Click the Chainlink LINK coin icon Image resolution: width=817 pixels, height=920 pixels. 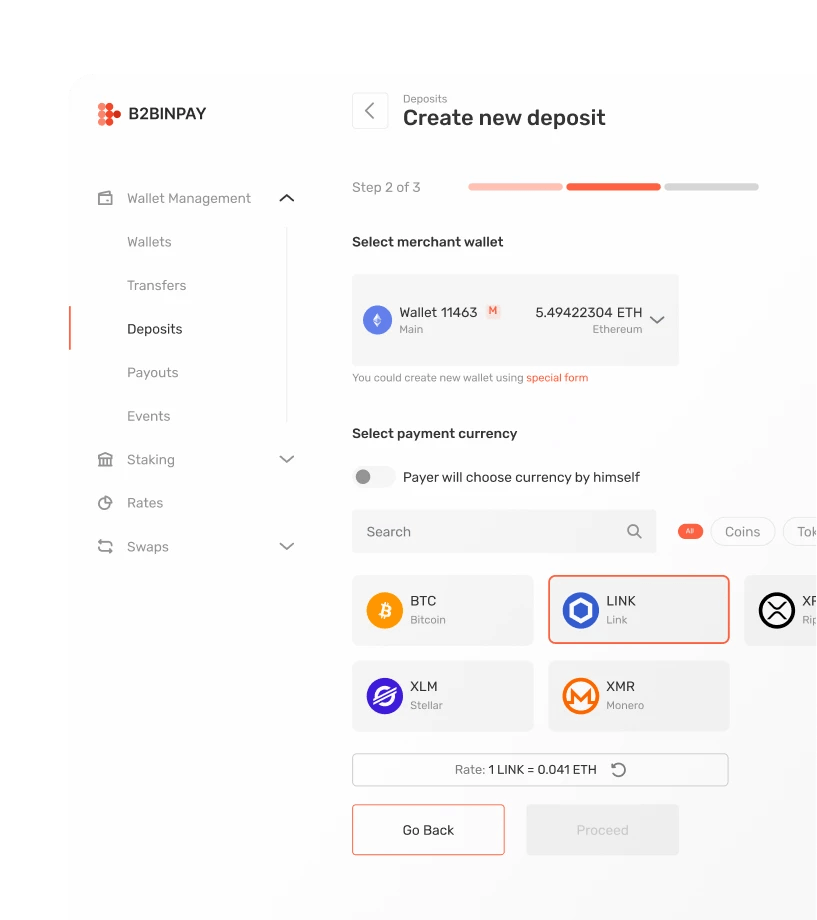tap(580, 610)
